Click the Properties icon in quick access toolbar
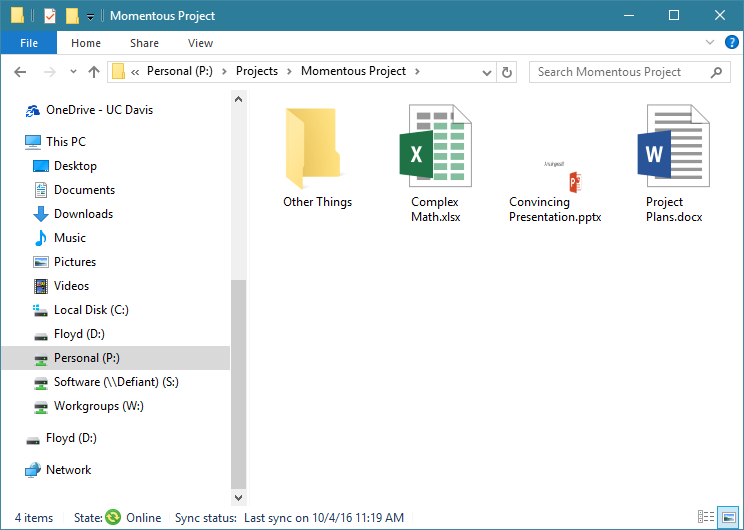 pyautogui.click(x=50, y=16)
